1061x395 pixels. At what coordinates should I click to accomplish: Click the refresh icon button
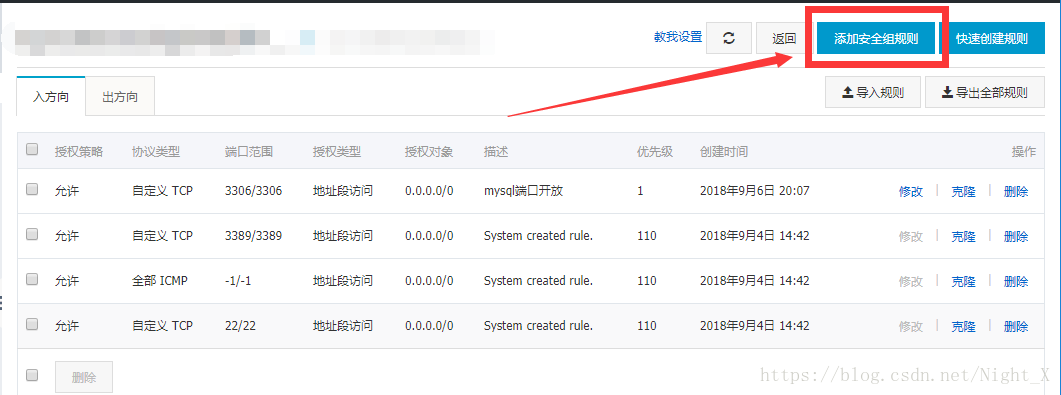coord(729,38)
